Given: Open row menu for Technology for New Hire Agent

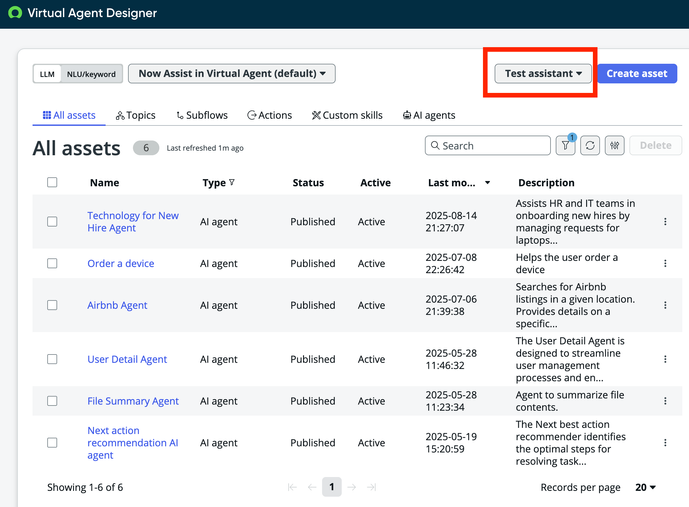Looking at the screenshot, I should [666, 222].
